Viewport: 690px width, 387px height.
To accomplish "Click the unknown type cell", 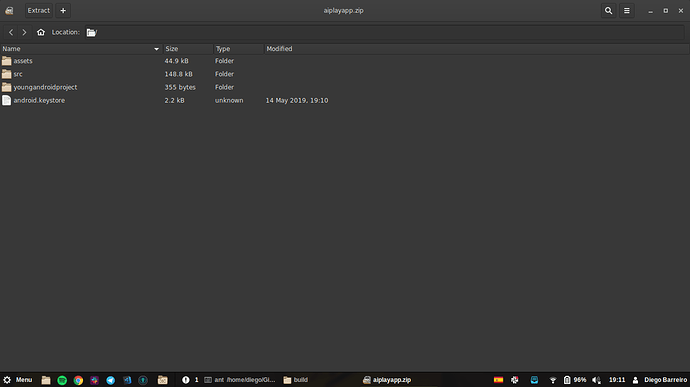I will (x=229, y=100).
